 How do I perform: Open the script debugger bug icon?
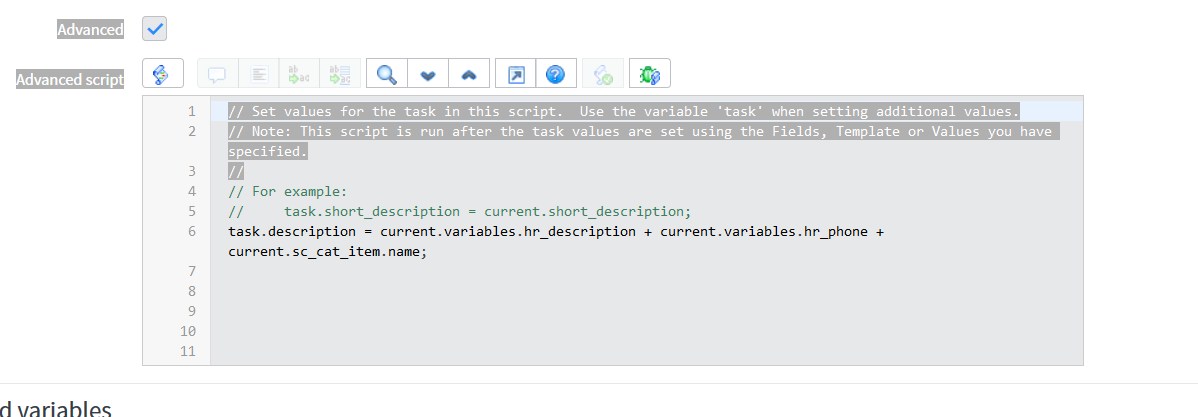point(649,74)
